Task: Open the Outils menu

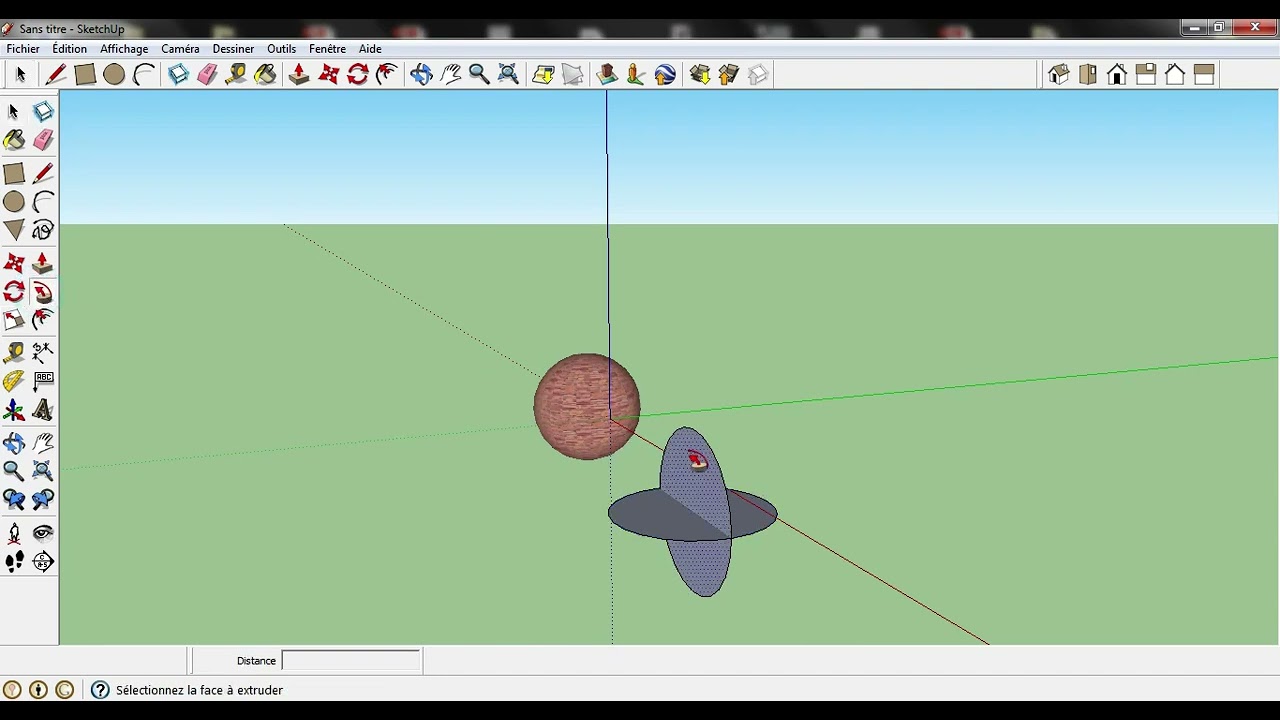Action: 281,48
